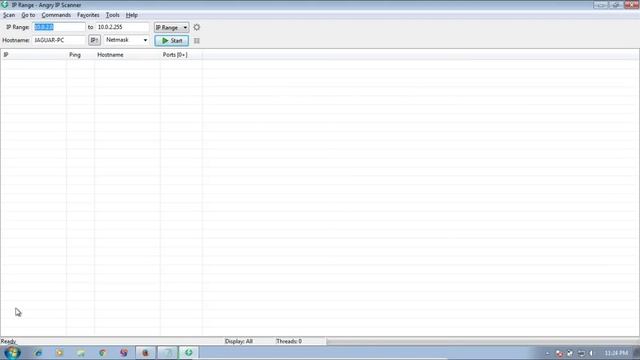This screenshot has width=640, height=360.
Task: Click the ending IP field 10.0.2.255
Action: tap(122, 27)
